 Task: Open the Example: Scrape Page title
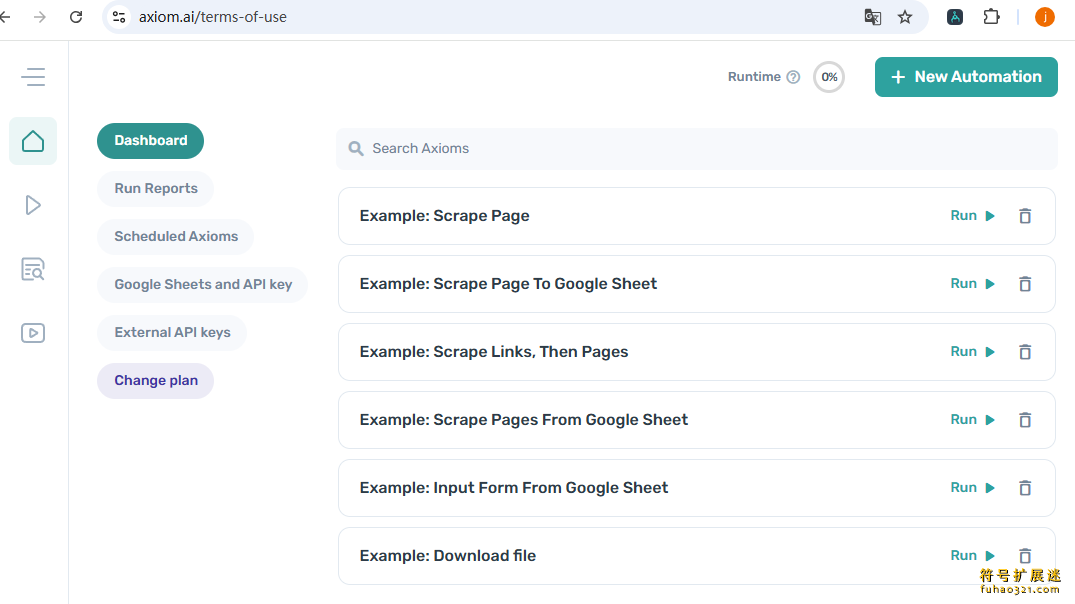[x=444, y=216]
